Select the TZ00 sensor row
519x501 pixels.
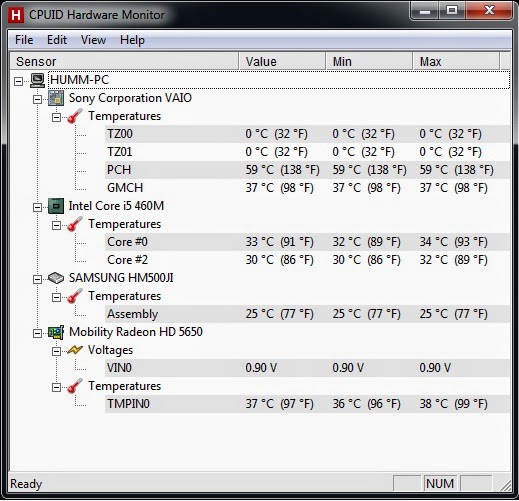307,134
